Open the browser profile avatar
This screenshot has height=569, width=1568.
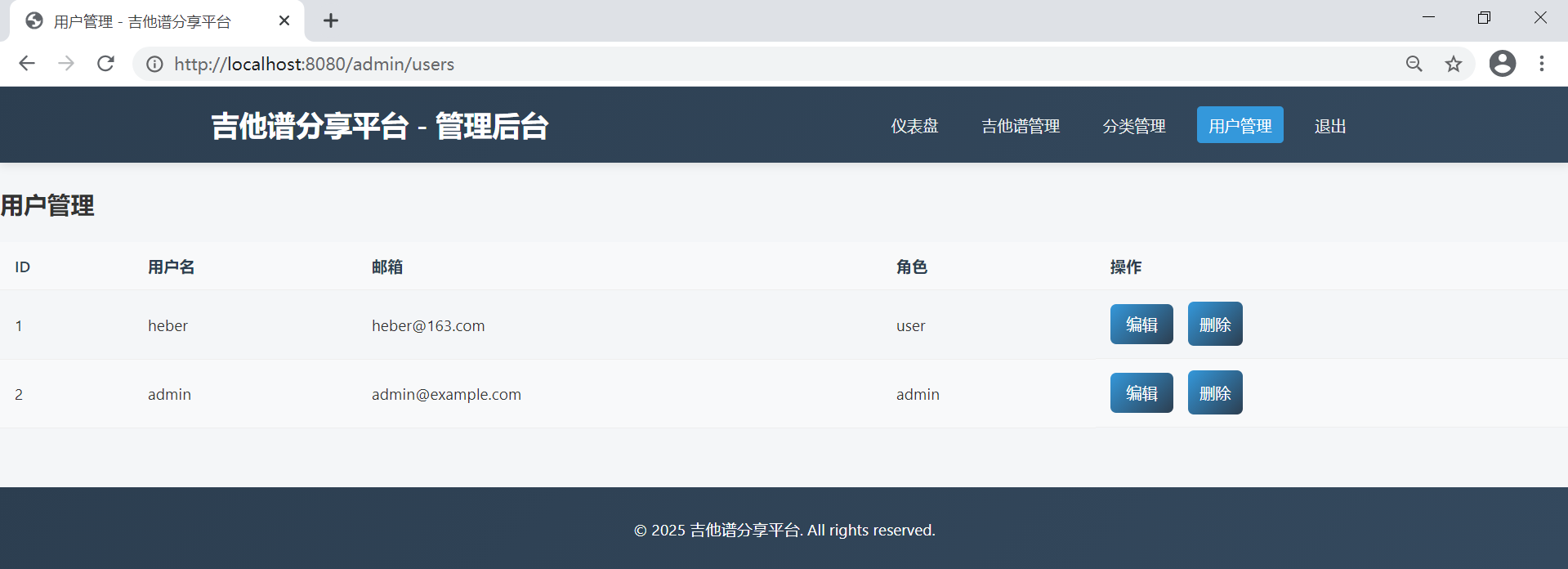[1502, 64]
